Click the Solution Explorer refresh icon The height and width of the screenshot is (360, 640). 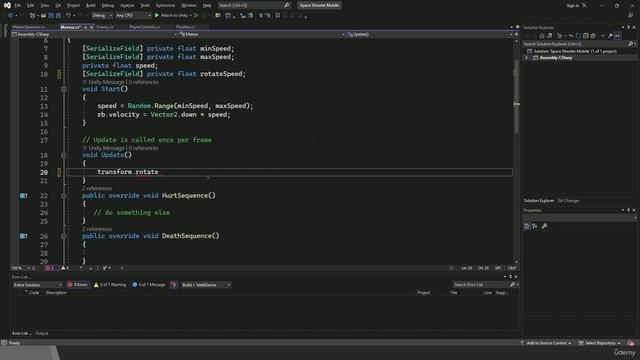(578, 36)
